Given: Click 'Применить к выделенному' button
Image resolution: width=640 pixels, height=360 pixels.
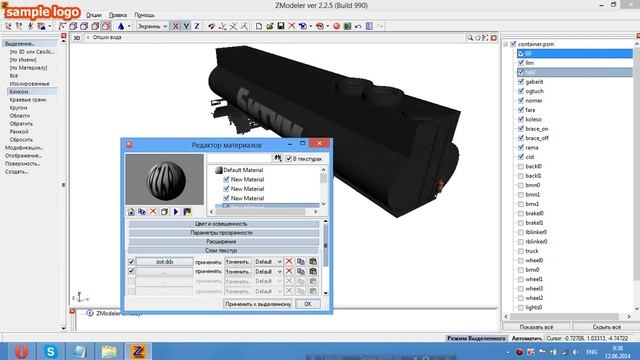Looking at the screenshot, I should click(258, 304).
